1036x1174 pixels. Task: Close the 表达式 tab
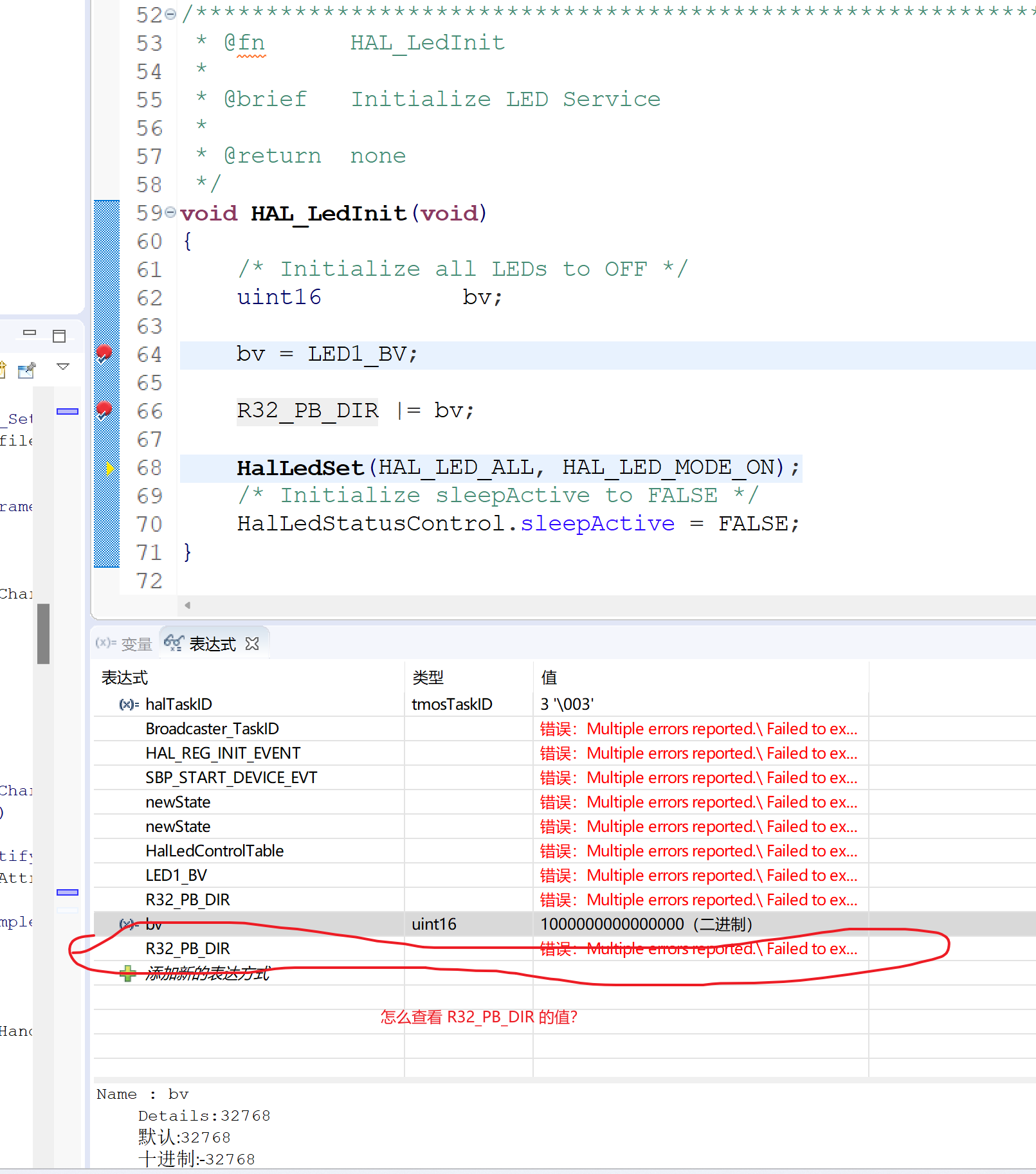[x=253, y=644]
